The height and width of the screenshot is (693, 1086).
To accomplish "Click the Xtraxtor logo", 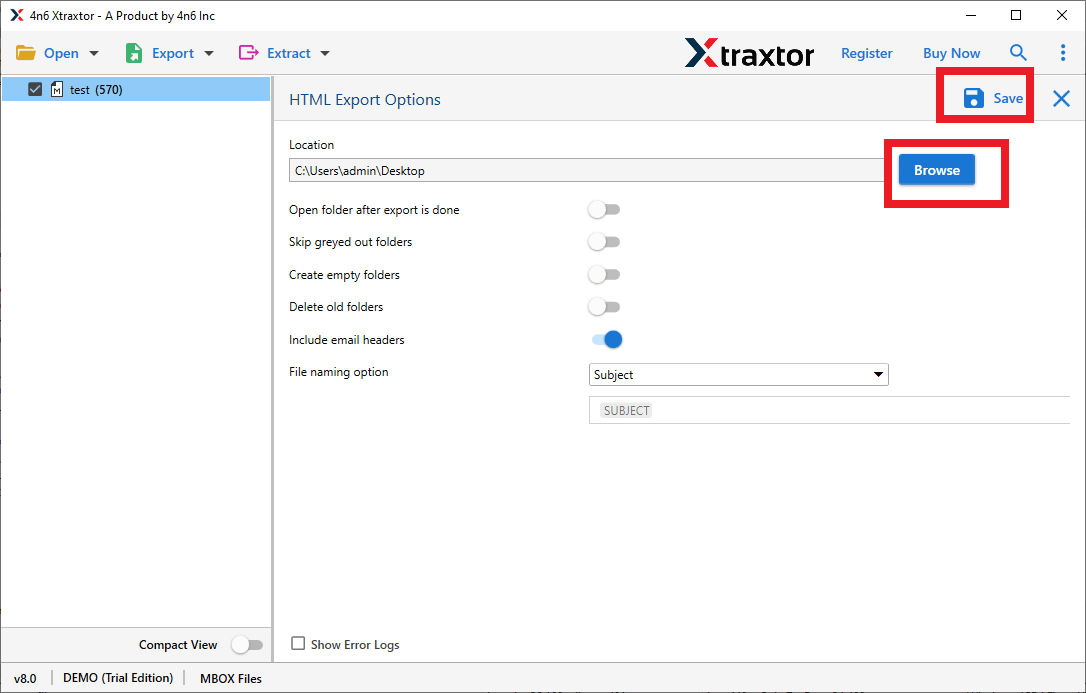I will (x=749, y=53).
